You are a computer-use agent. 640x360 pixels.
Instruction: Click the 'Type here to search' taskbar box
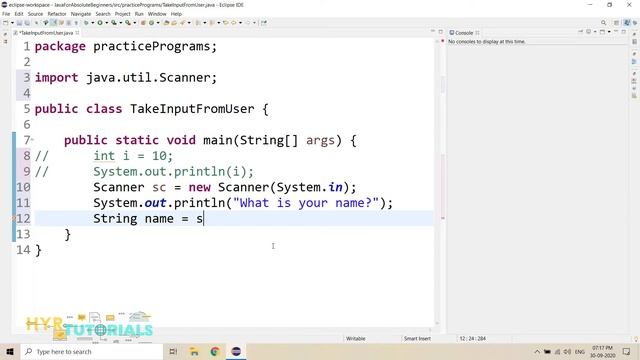[x=92, y=351]
